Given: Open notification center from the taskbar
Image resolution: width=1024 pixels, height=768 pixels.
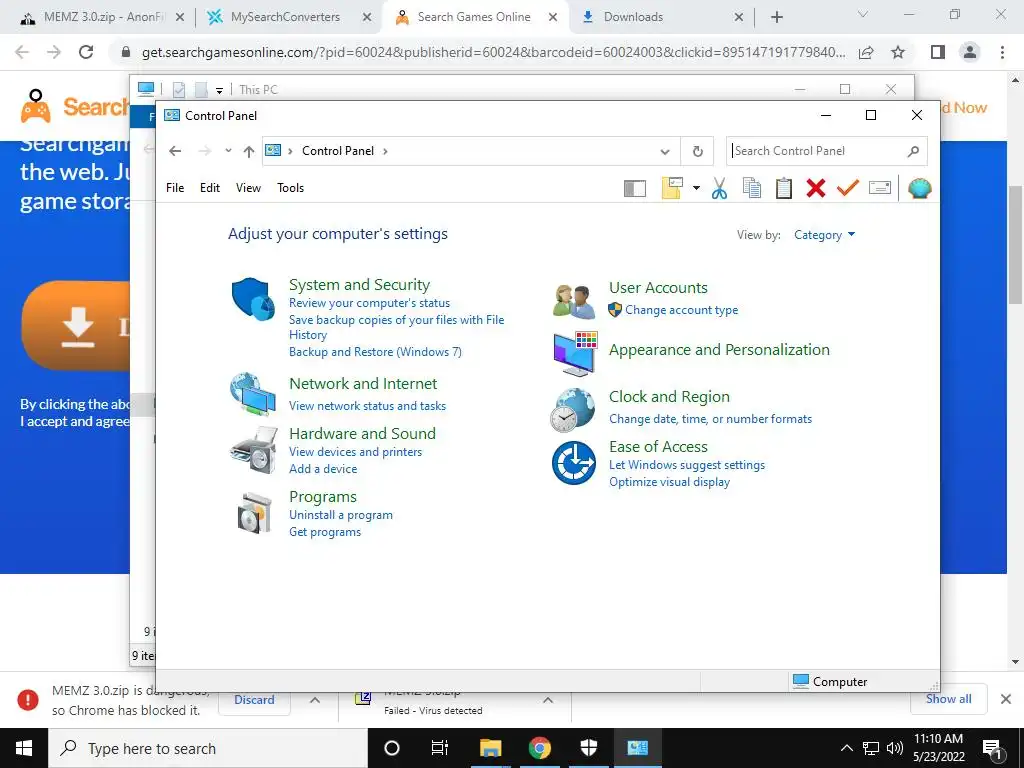Looking at the screenshot, I should pyautogui.click(x=992, y=748).
